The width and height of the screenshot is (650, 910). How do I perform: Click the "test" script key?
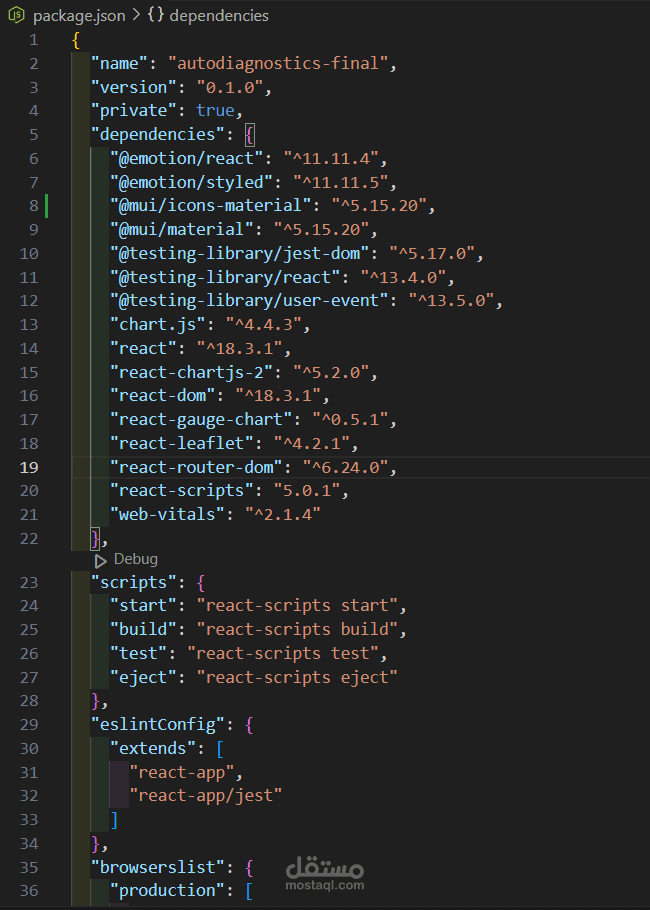pyautogui.click(x=139, y=653)
